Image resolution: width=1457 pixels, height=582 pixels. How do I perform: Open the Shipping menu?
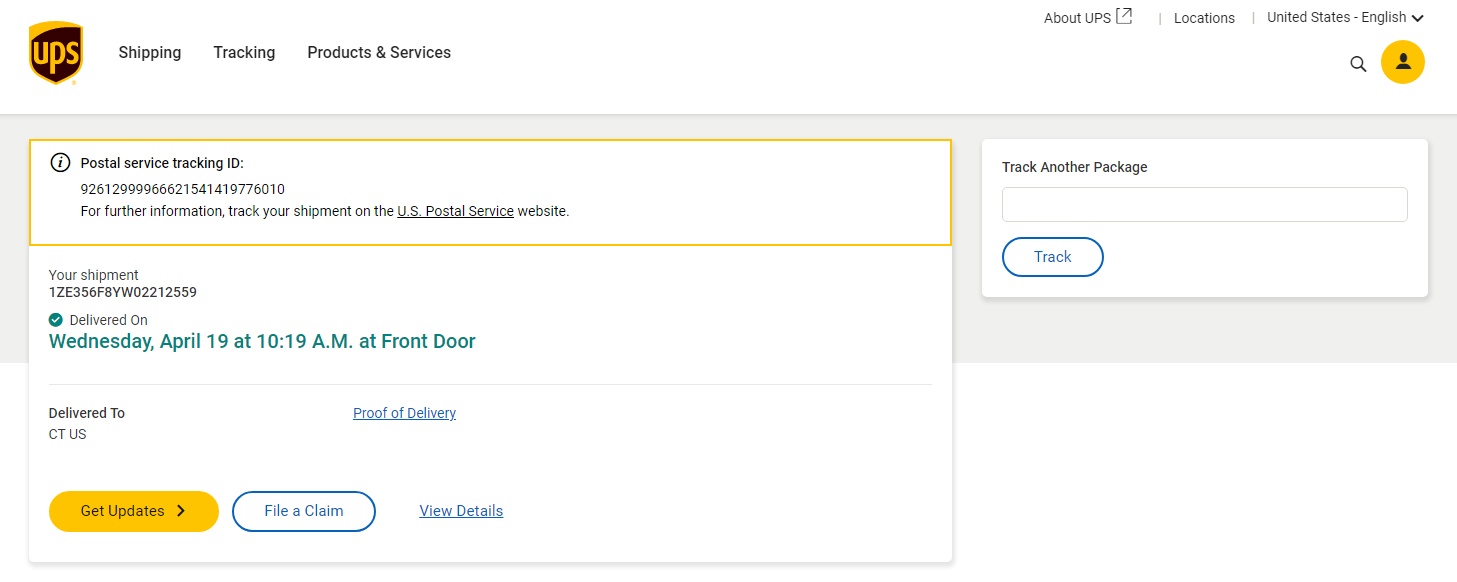click(x=150, y=53)
